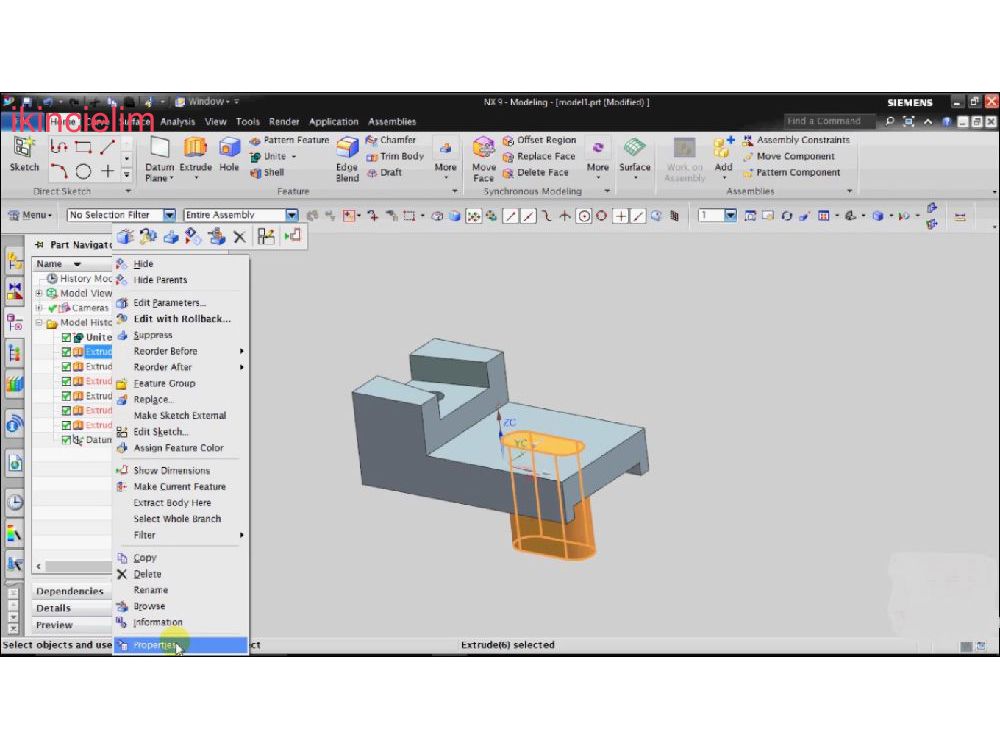This screenshot has height=750, width=1000.
Task: Click the Move Component tool
Action: pyautogui.click(x=788, y=156)
